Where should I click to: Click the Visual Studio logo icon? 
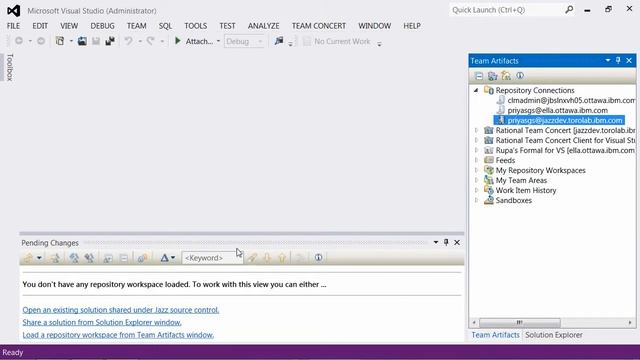point(13,11)
